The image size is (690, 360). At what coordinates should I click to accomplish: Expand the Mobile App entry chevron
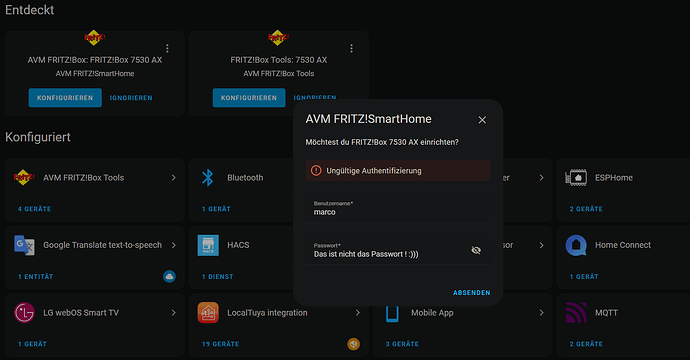[542, 313]
